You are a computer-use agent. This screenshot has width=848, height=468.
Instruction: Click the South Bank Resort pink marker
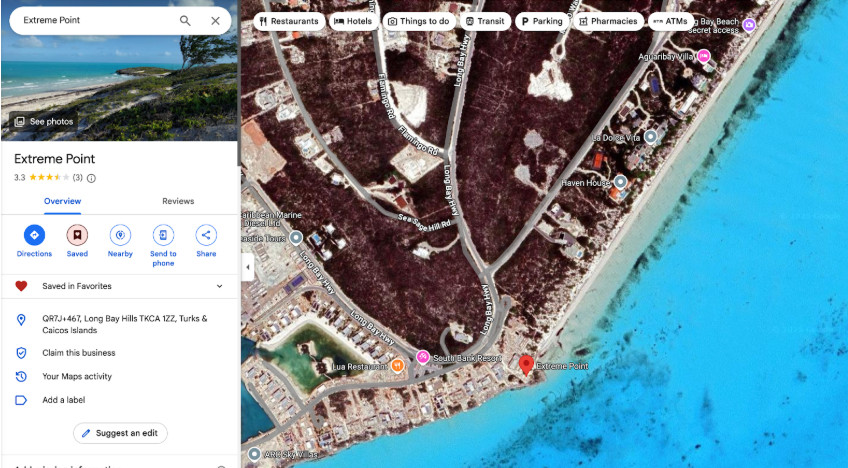pyautogui.click(x=422, y=358)
